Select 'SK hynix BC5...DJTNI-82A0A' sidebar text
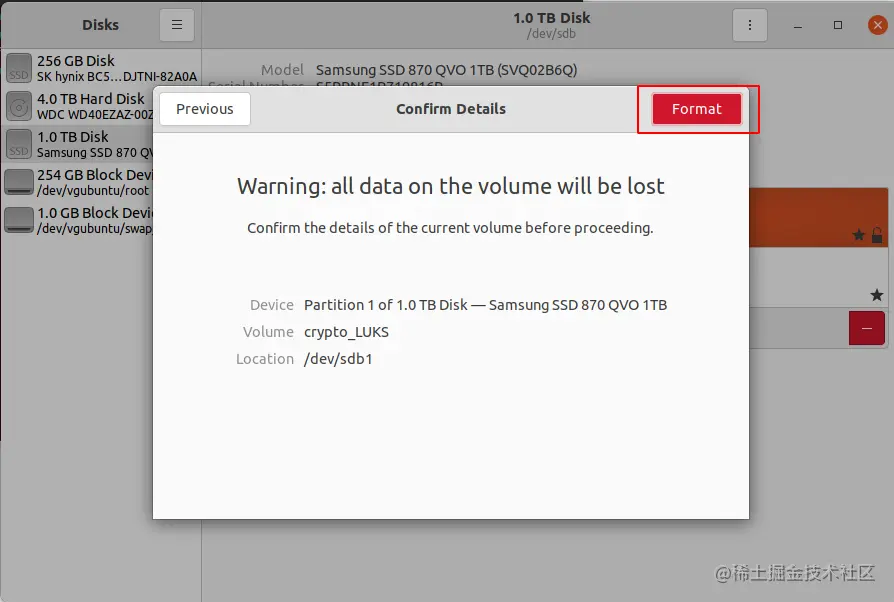 tap(117, 76)
